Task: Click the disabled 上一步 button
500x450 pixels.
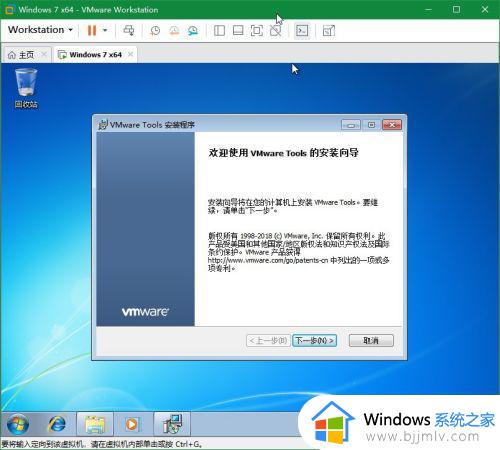Action: [x=268, y=340]
